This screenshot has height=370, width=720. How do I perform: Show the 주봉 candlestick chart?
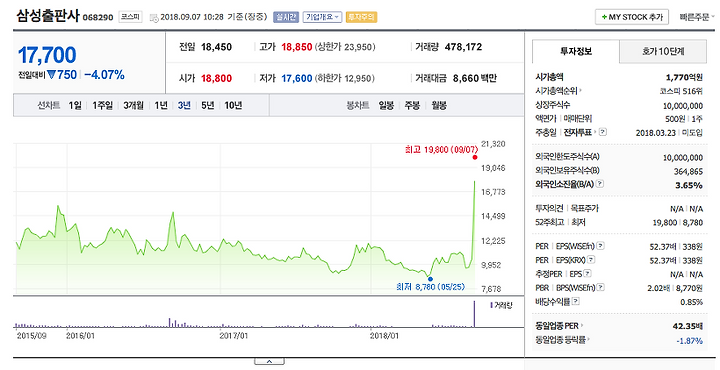tap(412, 106)
